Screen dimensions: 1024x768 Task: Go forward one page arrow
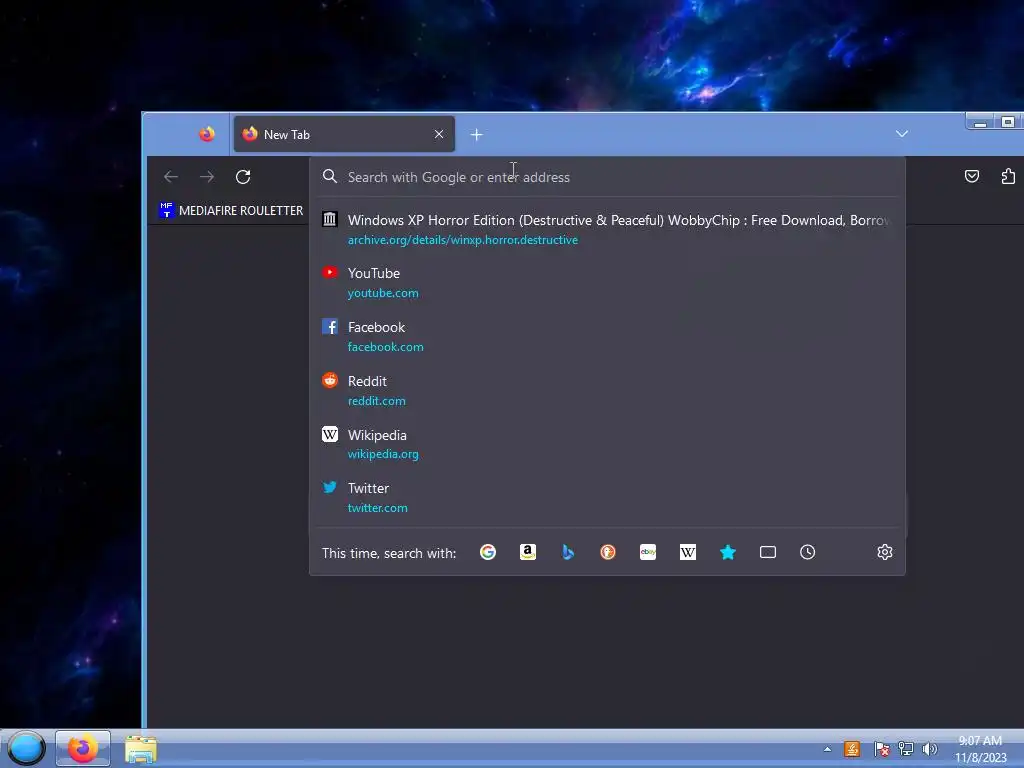coord(207,177)
